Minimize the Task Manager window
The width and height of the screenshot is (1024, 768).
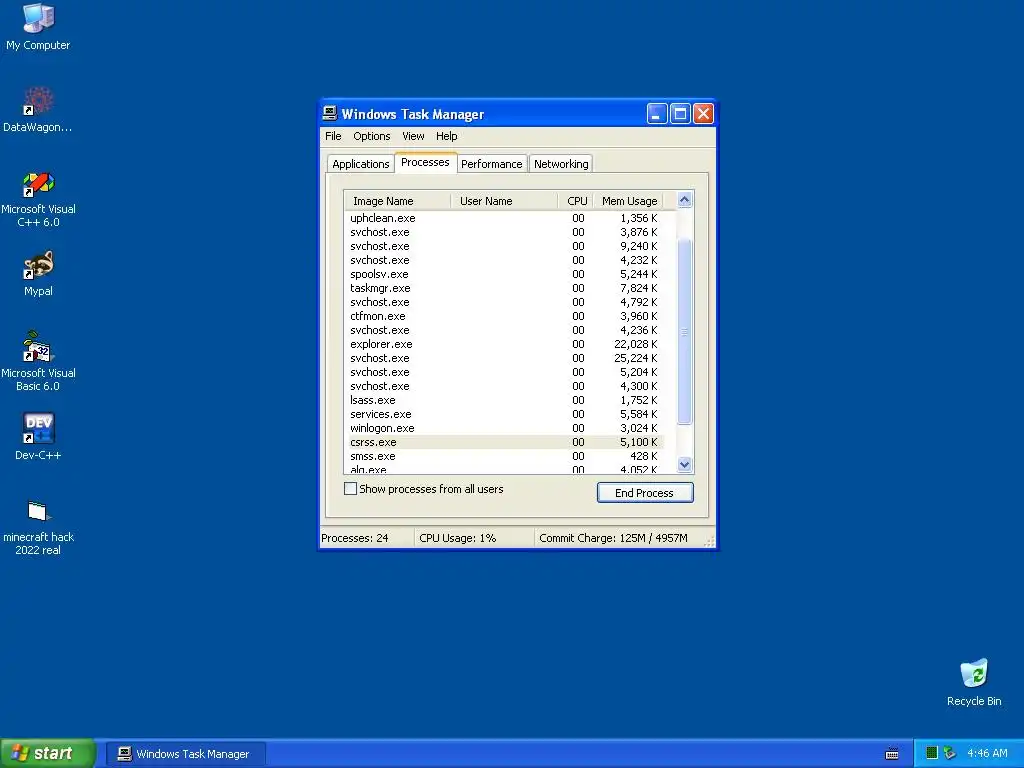click(657, 114)
